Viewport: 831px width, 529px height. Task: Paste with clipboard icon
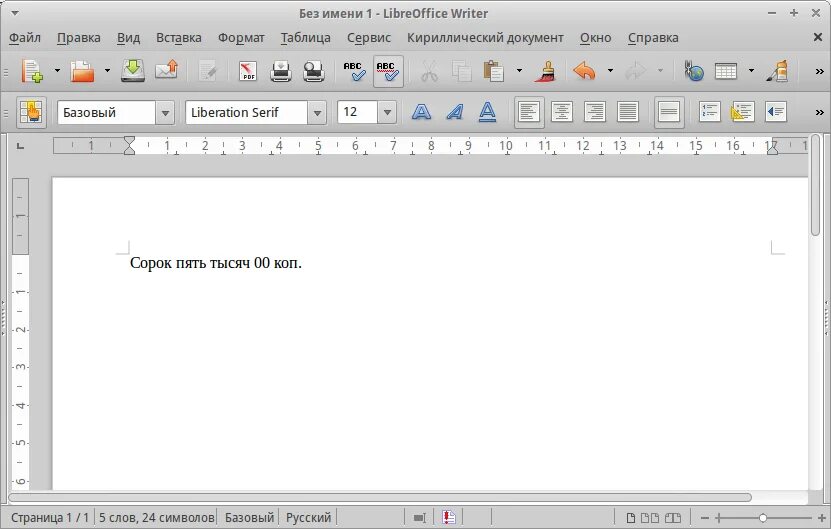pos(493,70)
